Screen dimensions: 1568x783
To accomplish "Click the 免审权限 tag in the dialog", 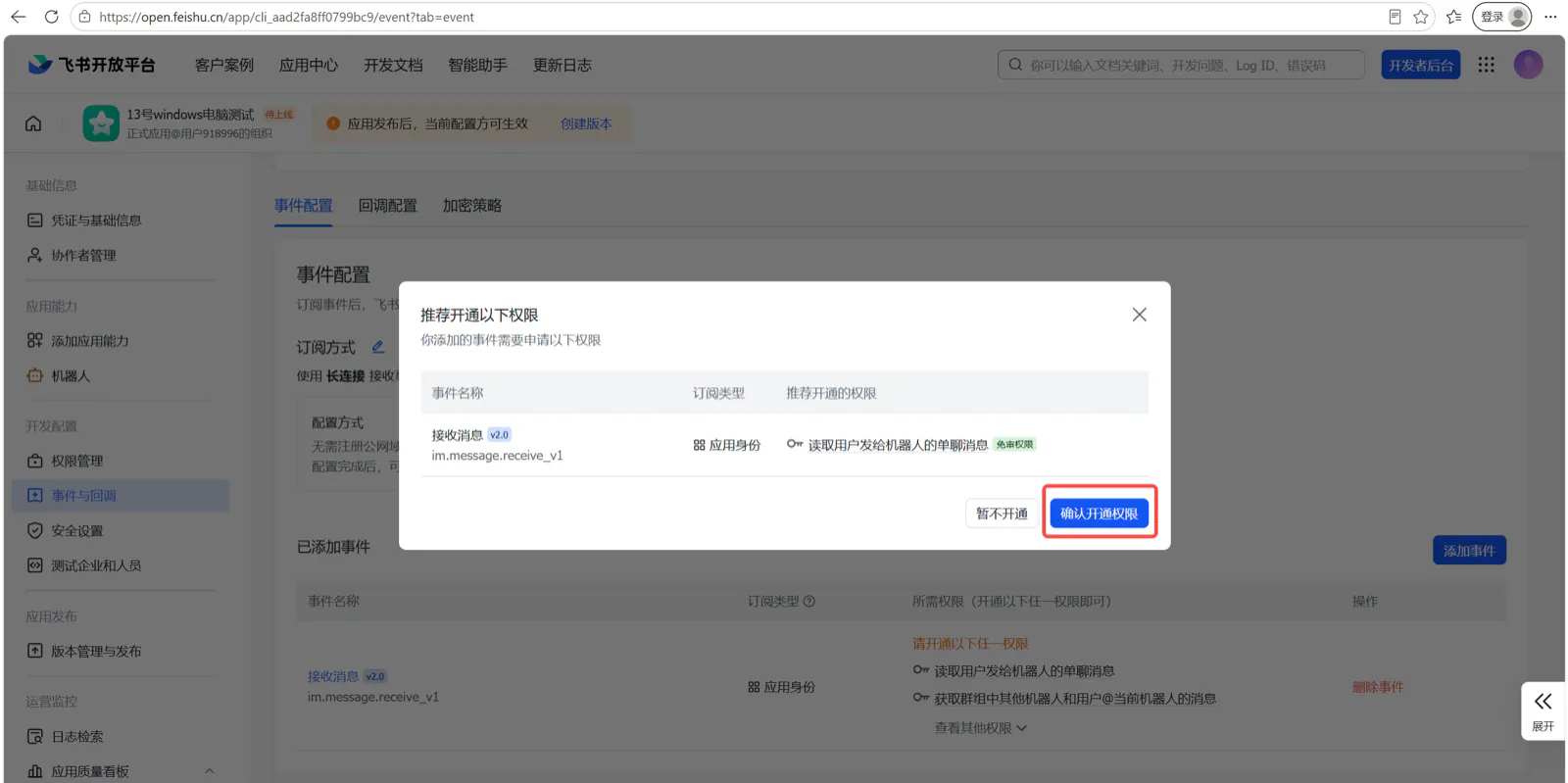I will 1014,445.
